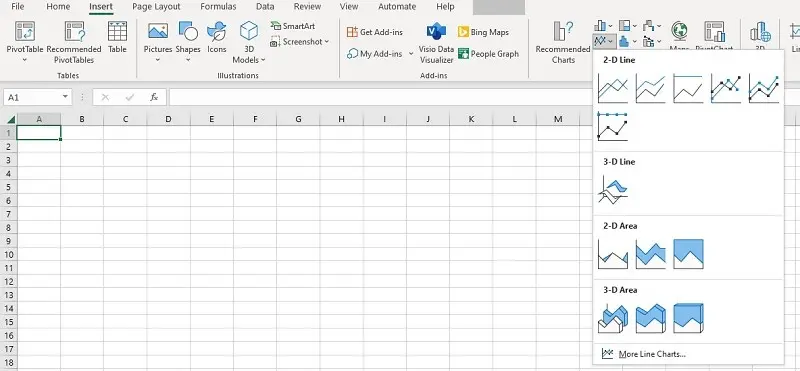
Task: Insert a Stacked Line chart
Action: tap(651, 88)
